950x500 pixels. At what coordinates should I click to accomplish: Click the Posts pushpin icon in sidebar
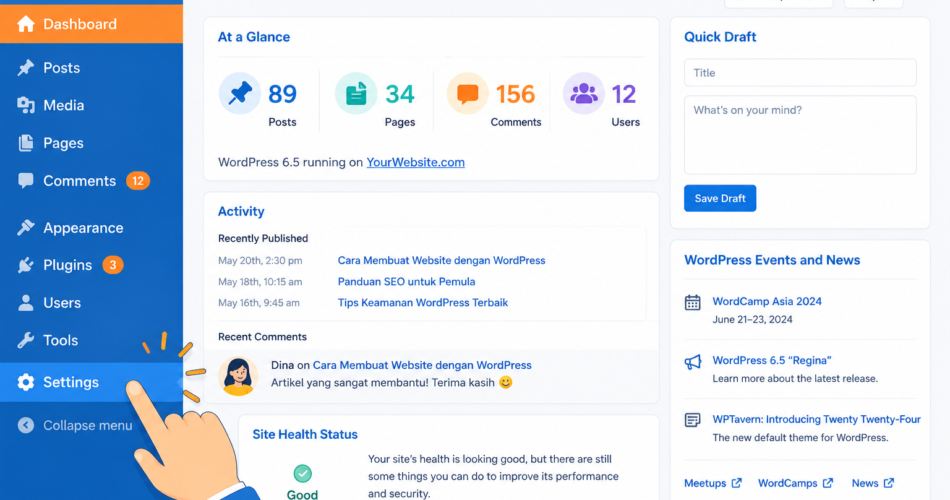click(x=25, y=67)
